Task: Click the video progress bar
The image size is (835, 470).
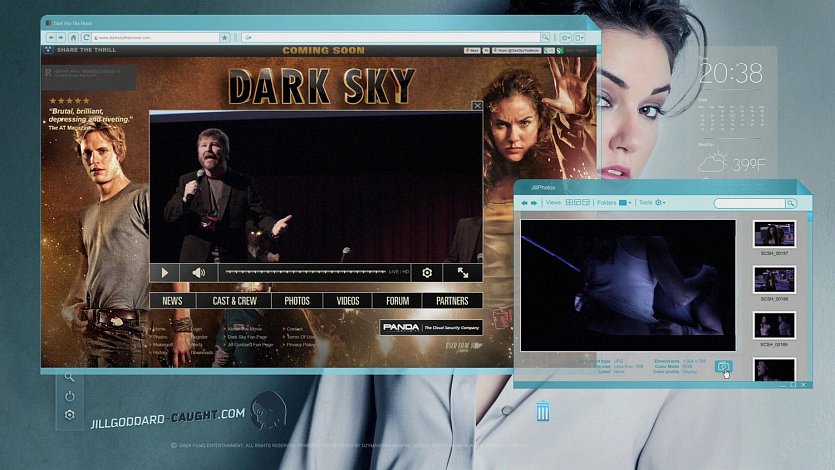Action: tap(302, 272)
